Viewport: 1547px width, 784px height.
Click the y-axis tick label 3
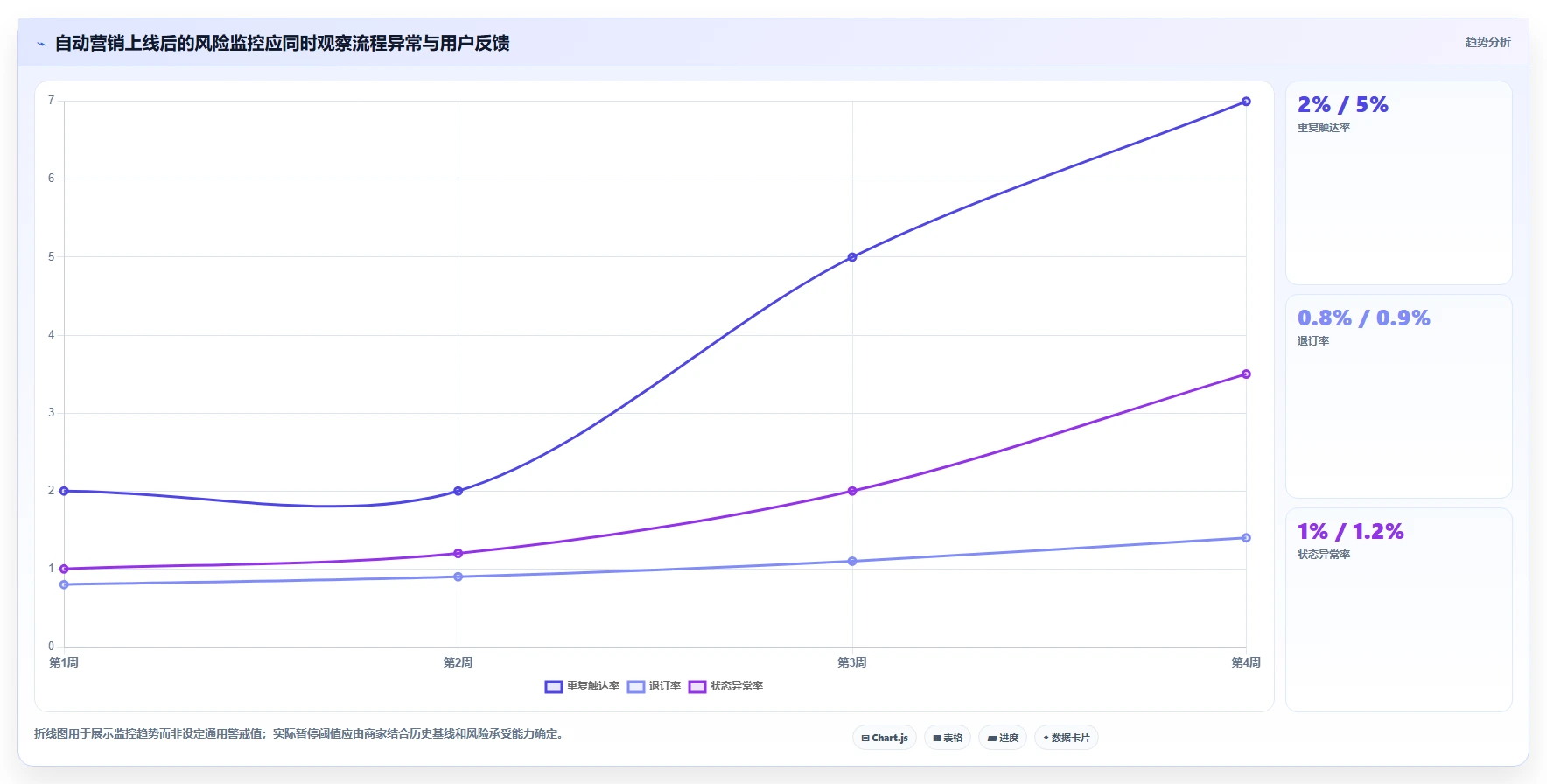pyautogui.click(x=52, y=412)
